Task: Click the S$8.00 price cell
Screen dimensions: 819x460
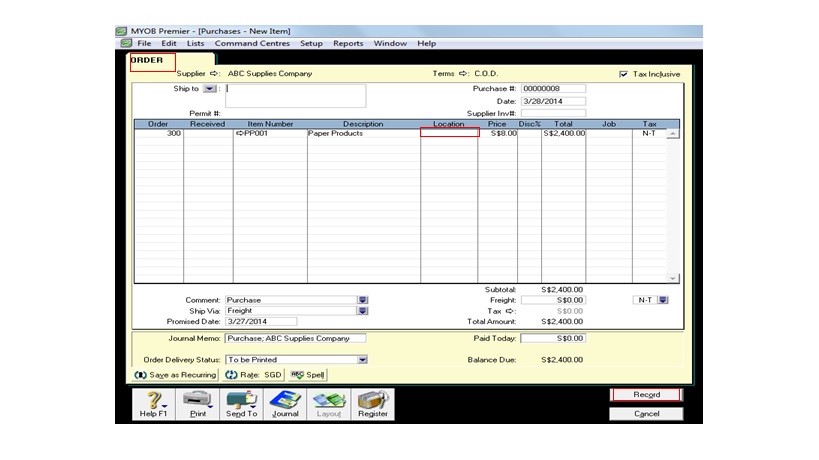Action: [497, 133]
